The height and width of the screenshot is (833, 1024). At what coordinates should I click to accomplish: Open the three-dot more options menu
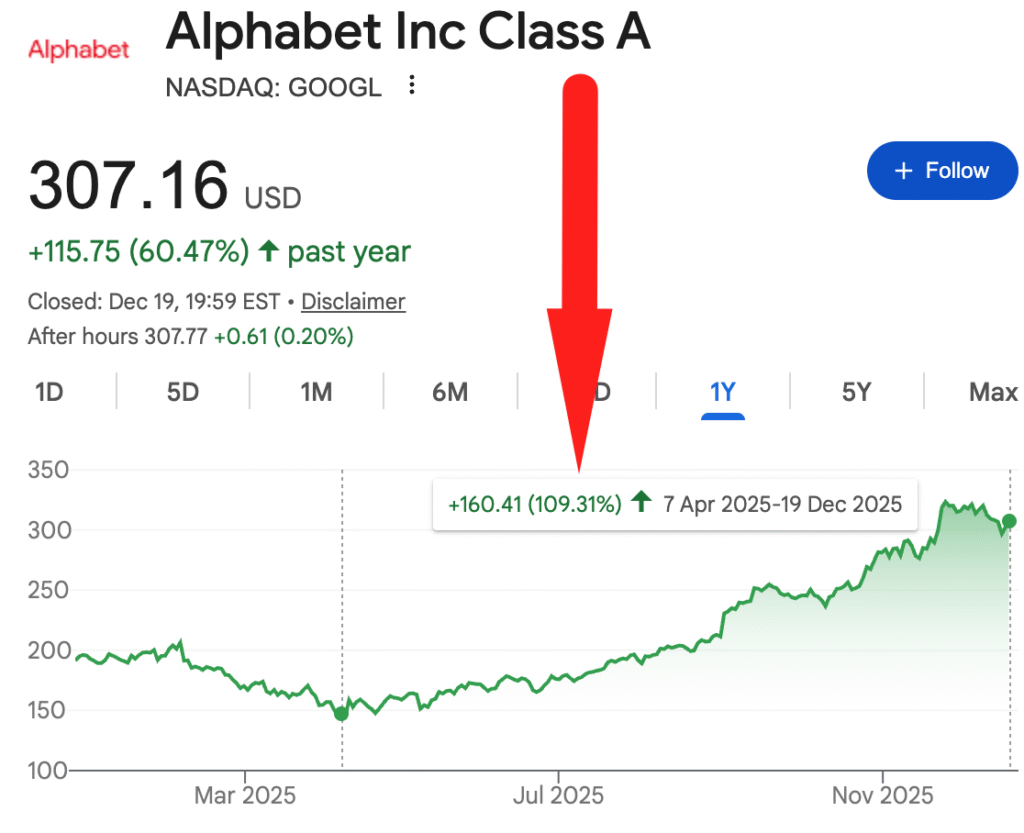[x=412, y=86]
